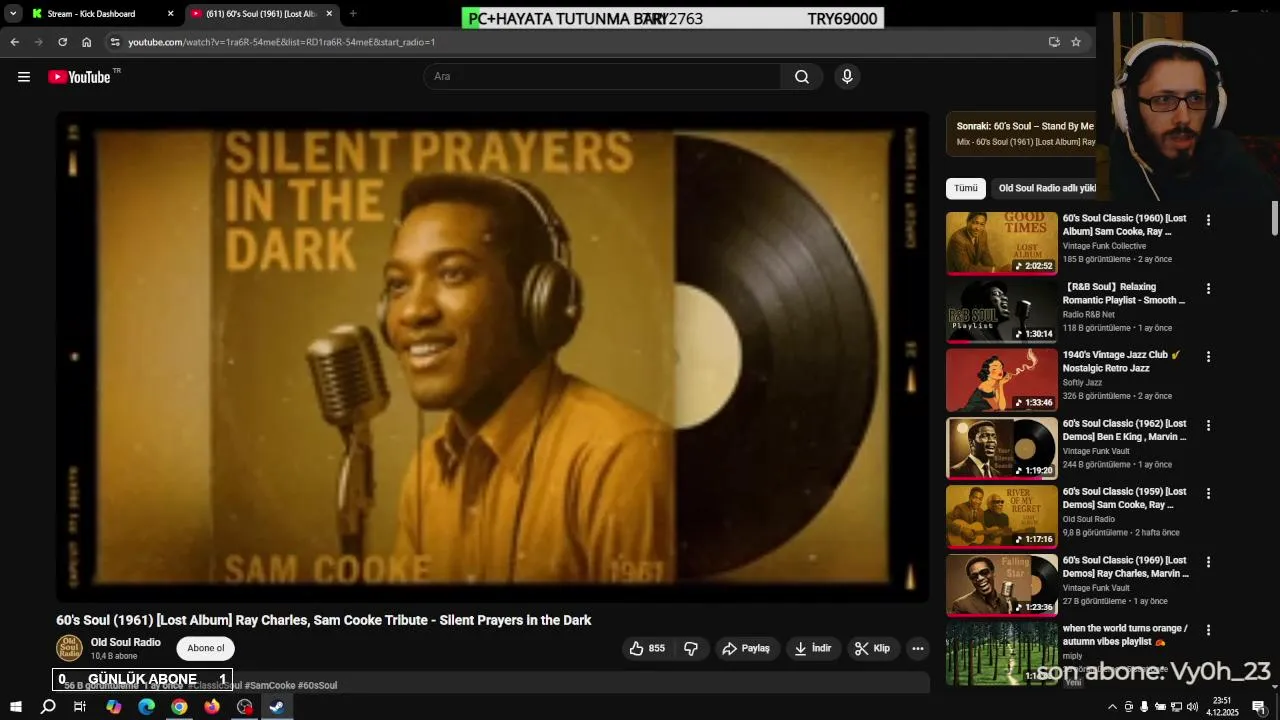Open a new browser tab
1280x720 pixels.
(353, 14)
